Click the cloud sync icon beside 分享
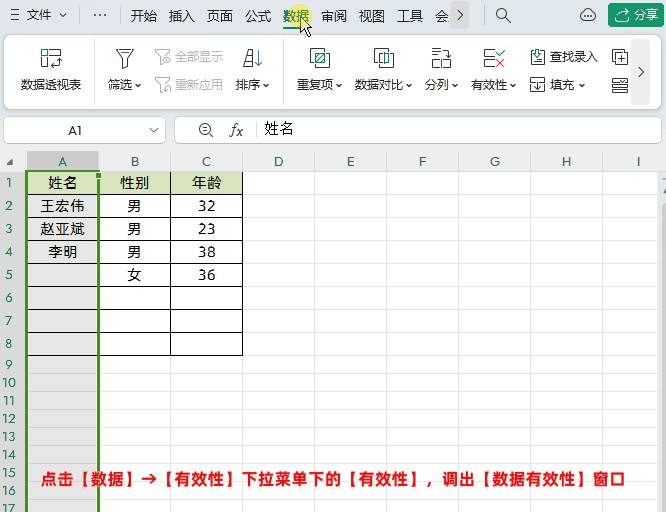666x512 pixels. [x=588, y=15]
